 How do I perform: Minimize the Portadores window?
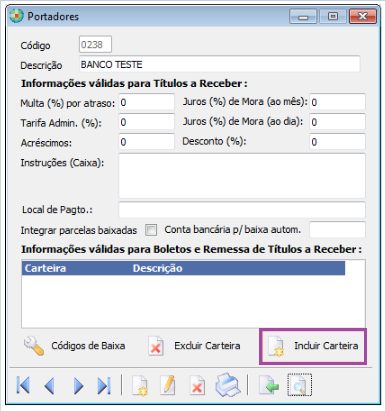303,16
